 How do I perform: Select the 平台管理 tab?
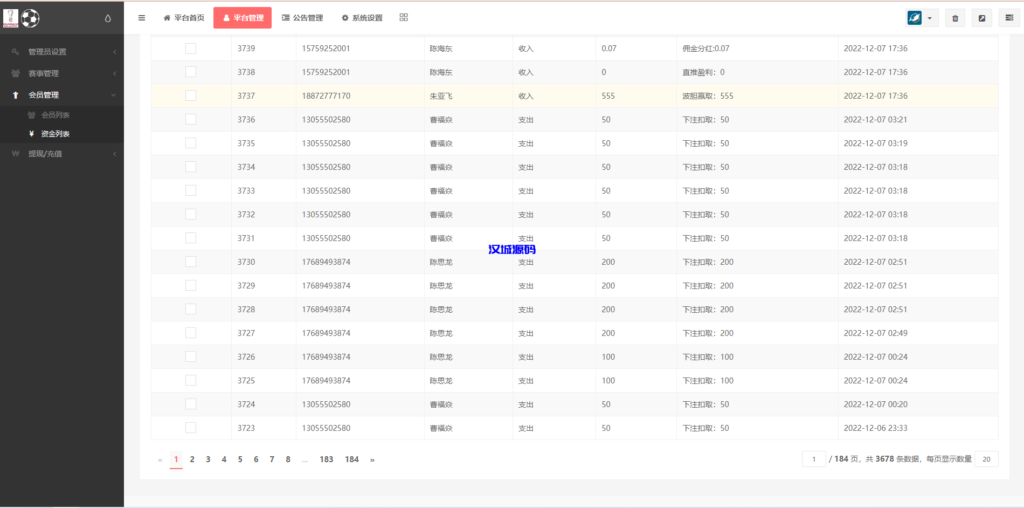click(242, 18)
